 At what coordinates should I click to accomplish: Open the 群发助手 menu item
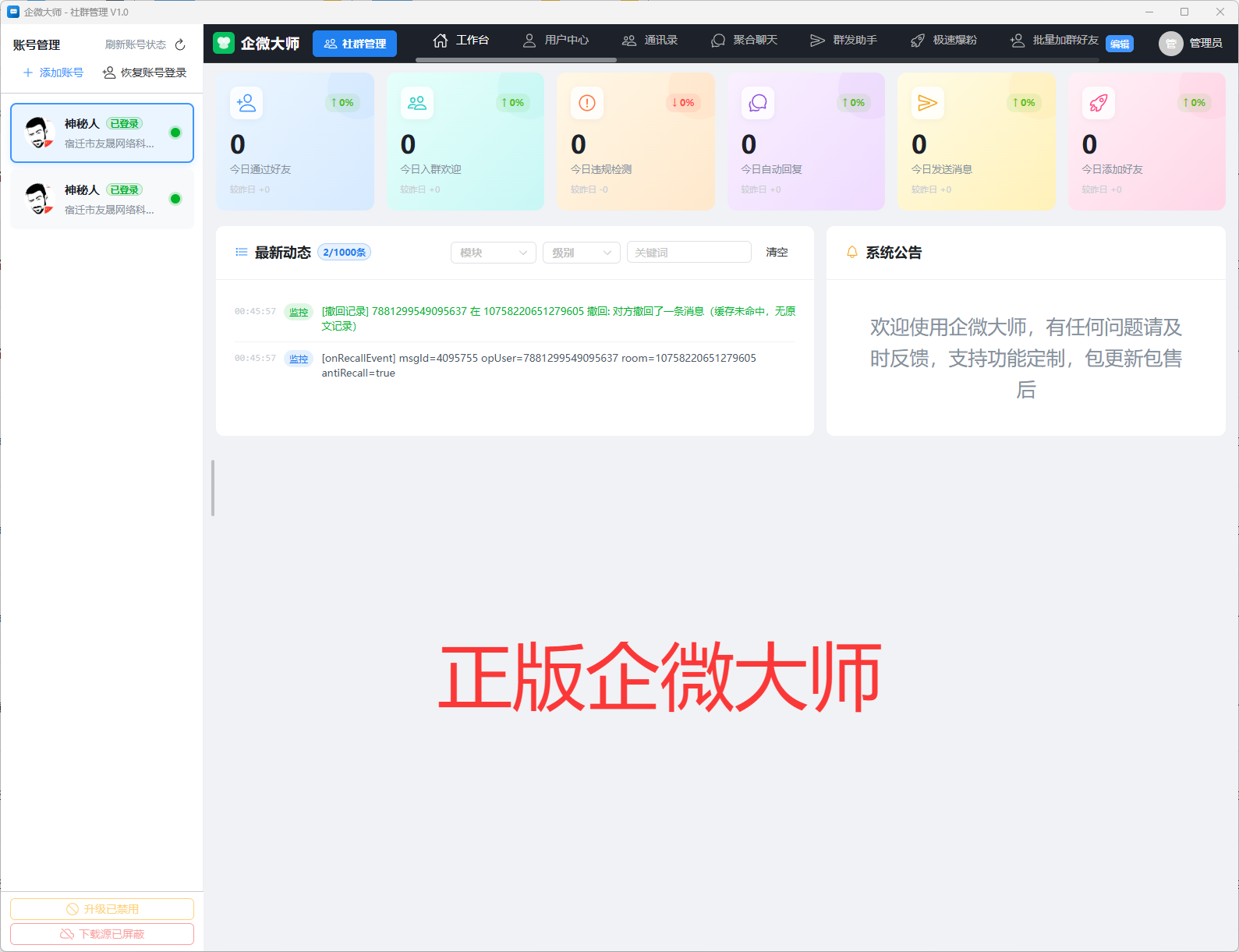tap(844, 40)
